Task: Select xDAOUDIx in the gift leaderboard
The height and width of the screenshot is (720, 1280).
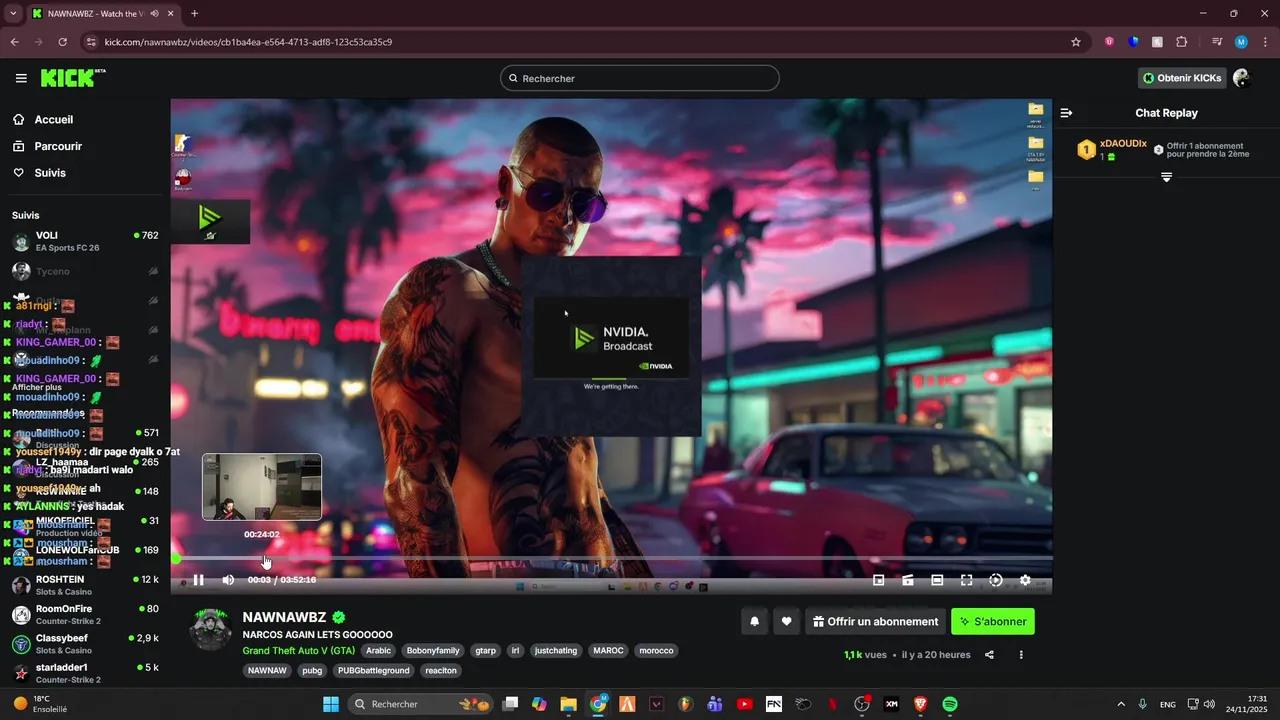Action: pyautogui.click(x=1123, y=144)
